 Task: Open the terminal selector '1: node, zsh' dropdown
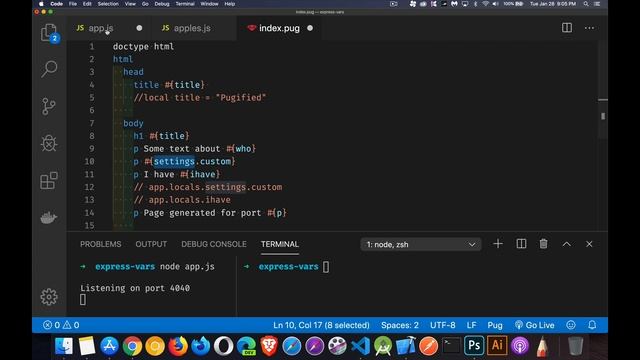tap(420, 244)
